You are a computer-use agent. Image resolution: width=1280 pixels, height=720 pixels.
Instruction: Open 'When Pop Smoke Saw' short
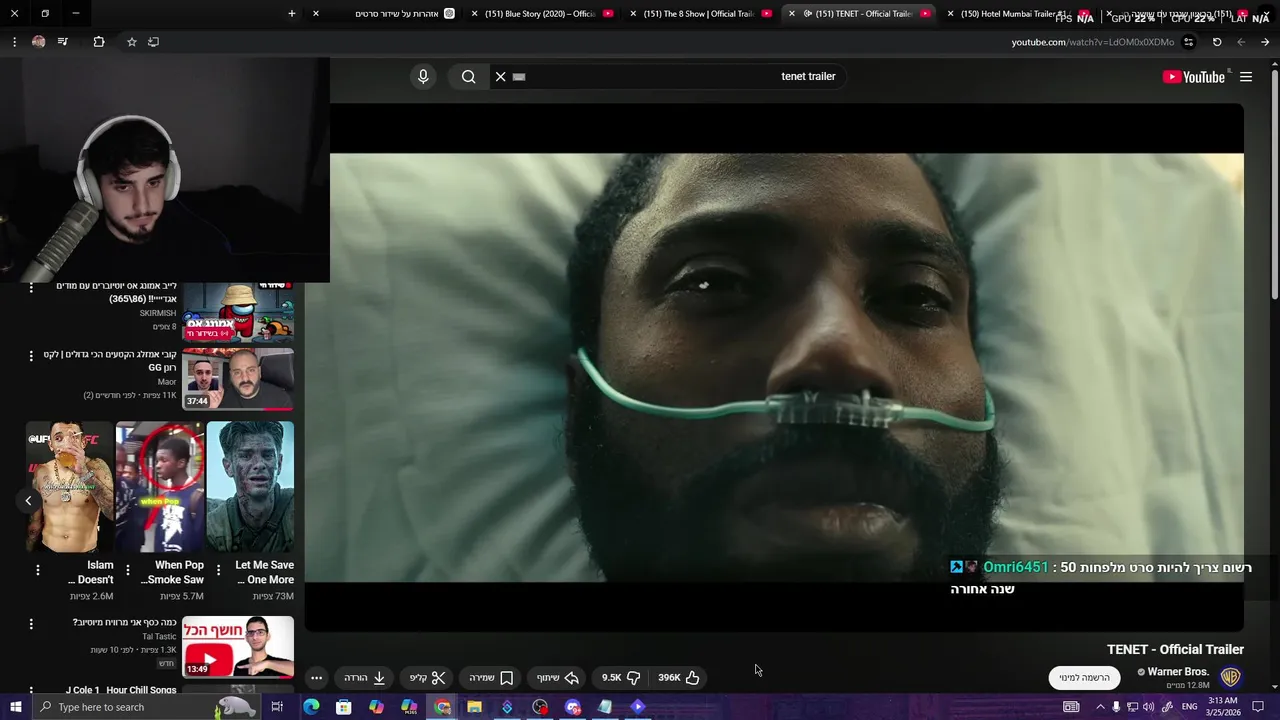(160, 487)
